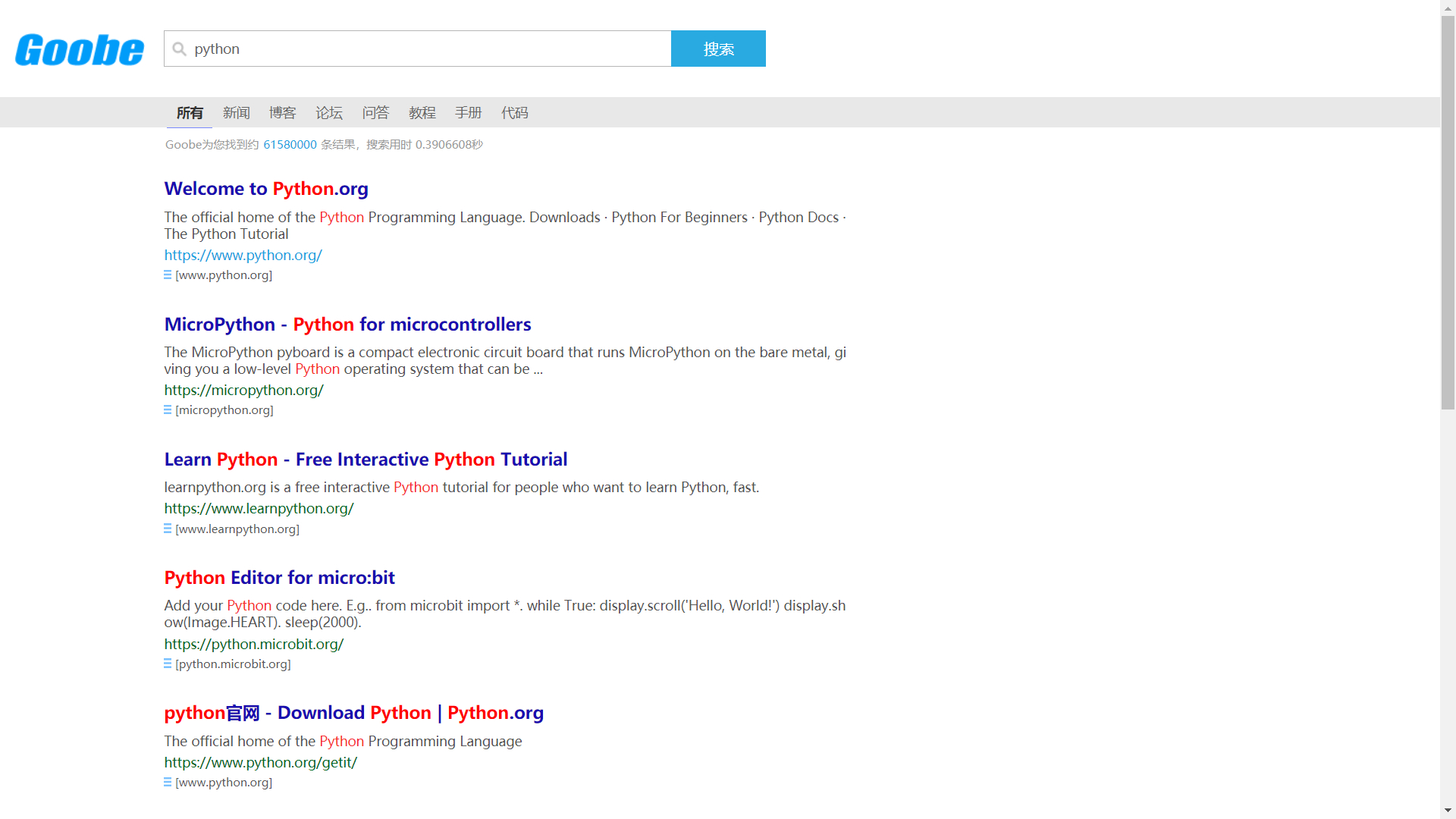Open the https://www.python.org/getit/ URL link
Screen dimensions: 1456x819
coord(261,762)
